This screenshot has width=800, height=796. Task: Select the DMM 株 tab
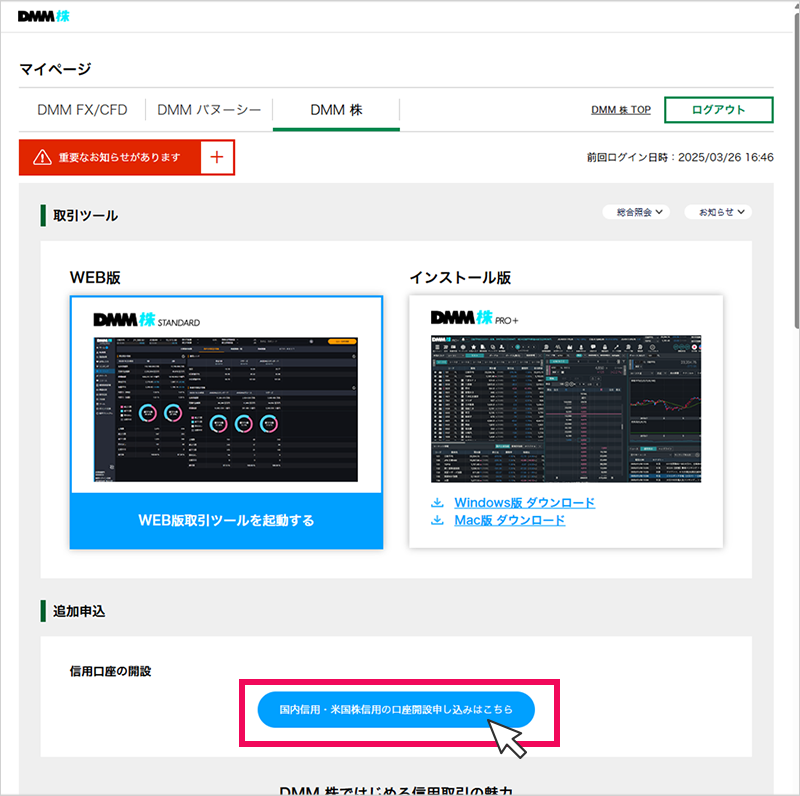[x=336, y=110]
